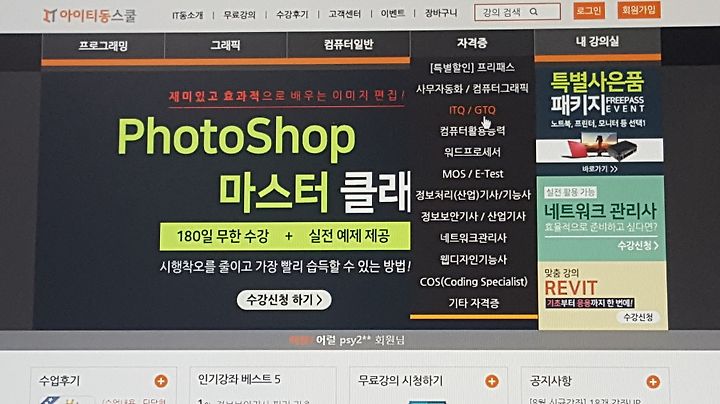
Task: Click the 공지사항 heading
Action: tap(551, 381)
